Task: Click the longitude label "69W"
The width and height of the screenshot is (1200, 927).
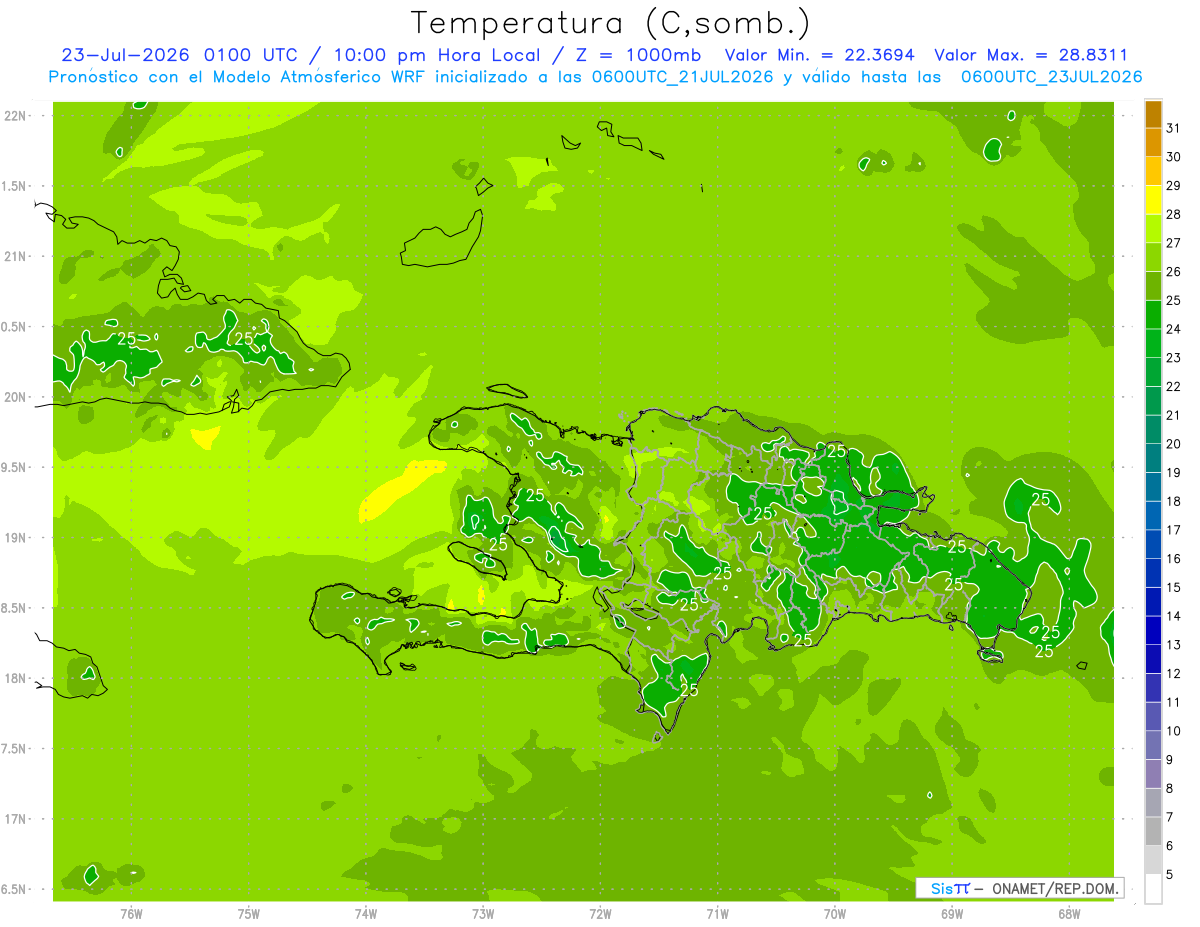Action: pyautogui.click(x=952, y=913)
